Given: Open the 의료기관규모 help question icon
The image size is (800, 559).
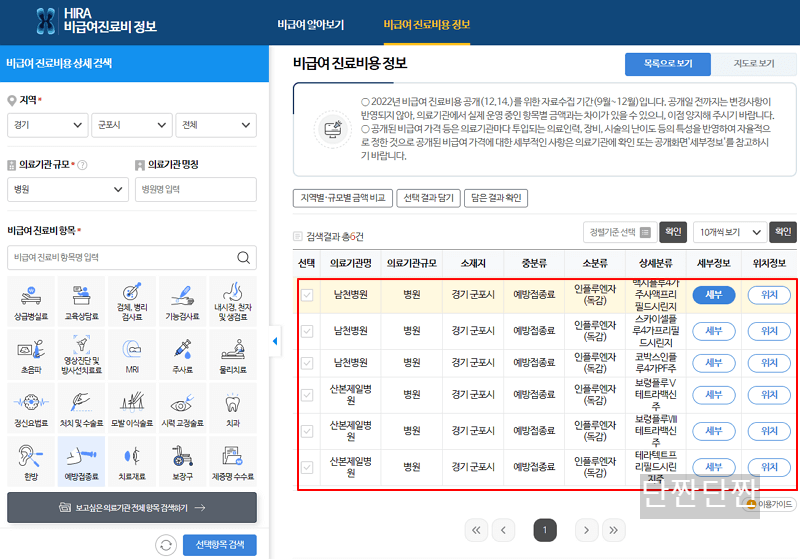Looking at the screenshot, I should coord(82,165).
